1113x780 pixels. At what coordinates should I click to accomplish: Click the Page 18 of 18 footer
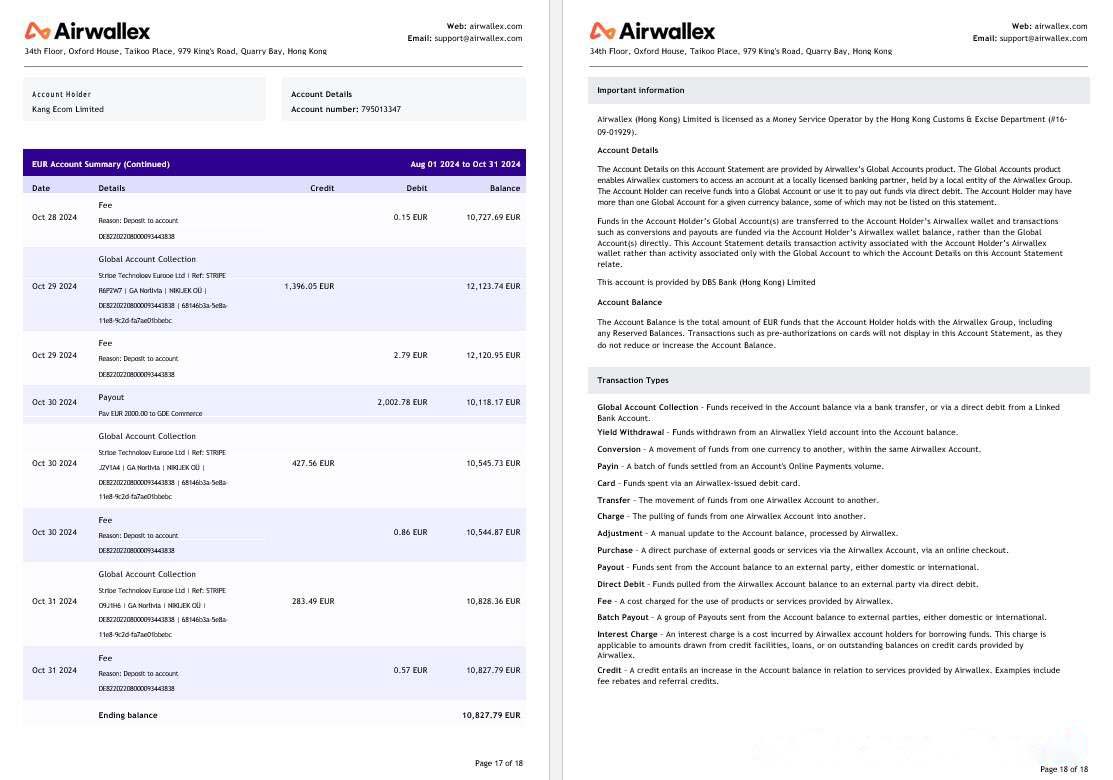1063,769
